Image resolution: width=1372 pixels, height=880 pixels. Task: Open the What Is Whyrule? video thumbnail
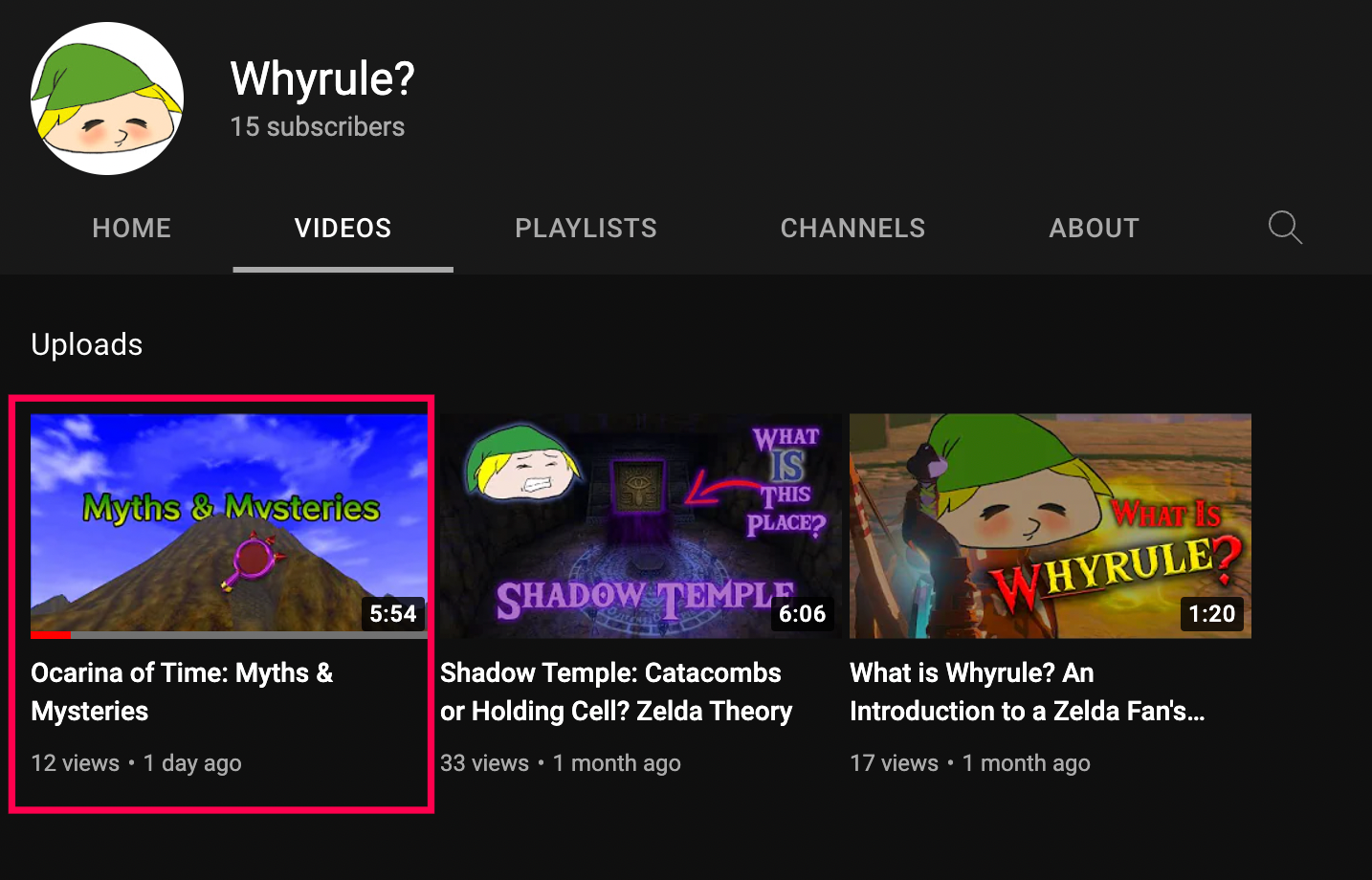[x=1051, y=525]
